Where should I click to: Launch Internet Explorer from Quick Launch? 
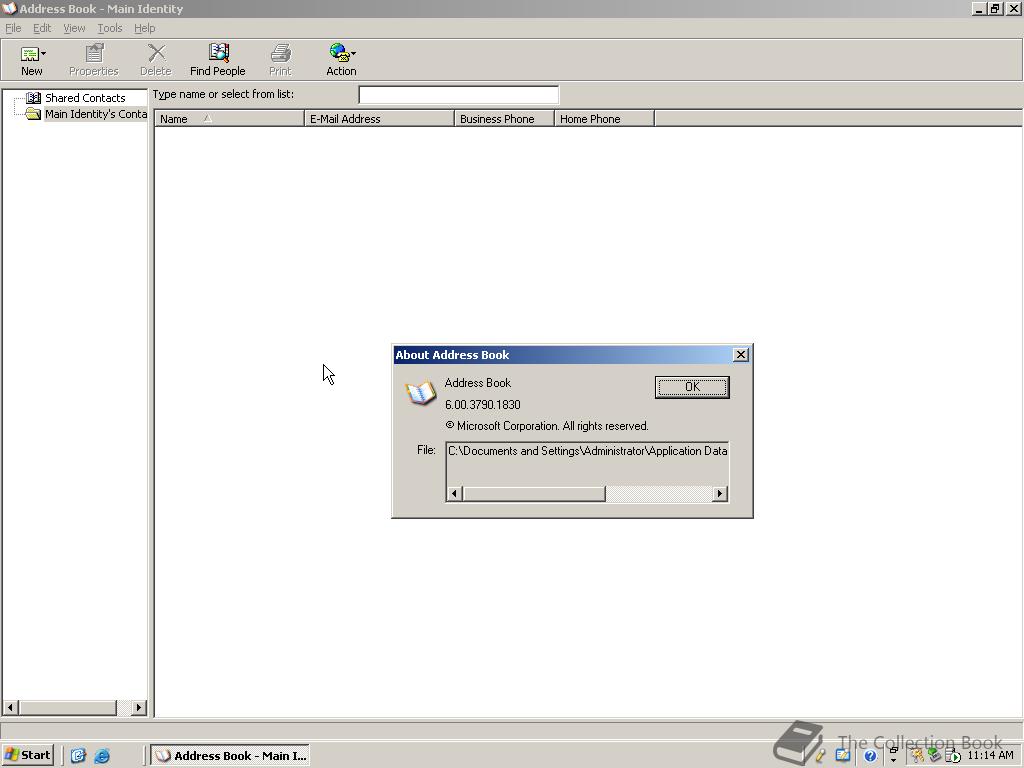coord(103,756)
